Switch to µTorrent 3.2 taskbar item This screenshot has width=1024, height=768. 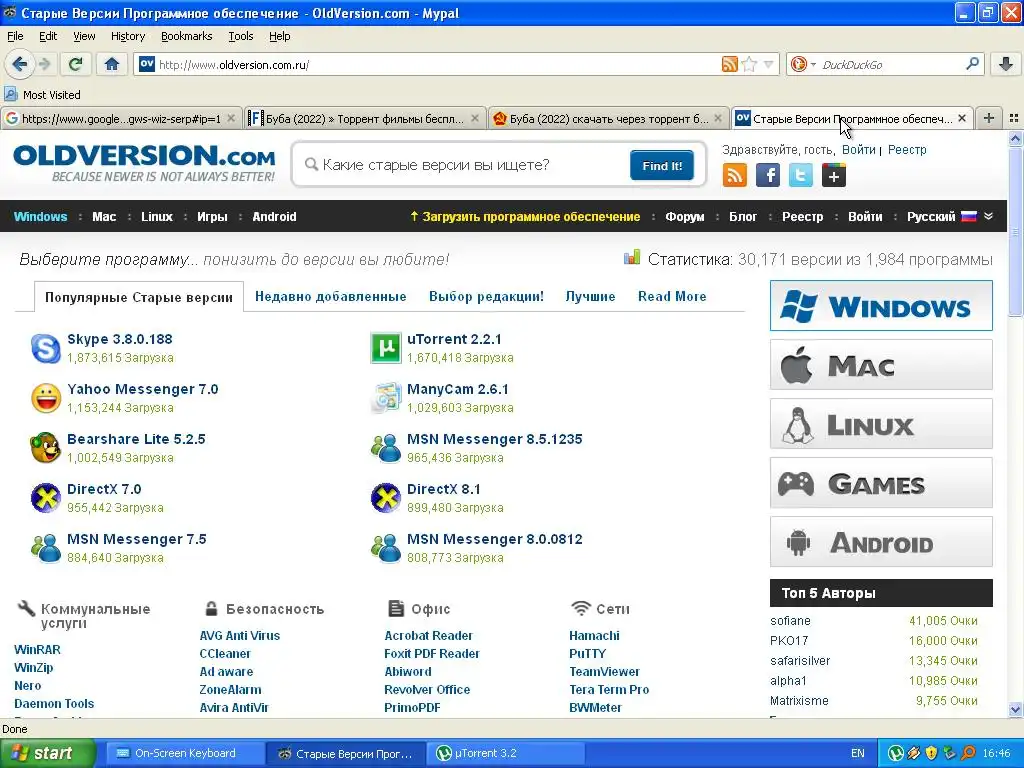pyautogui.click(x=505, y=753)
